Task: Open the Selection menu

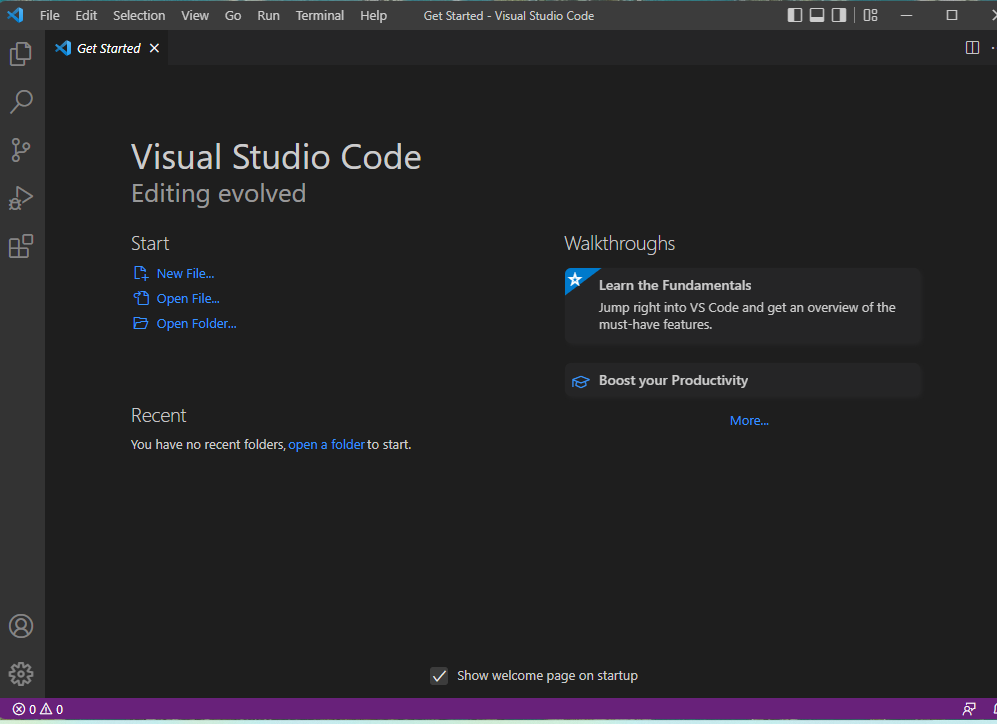Action: (139, 15)
